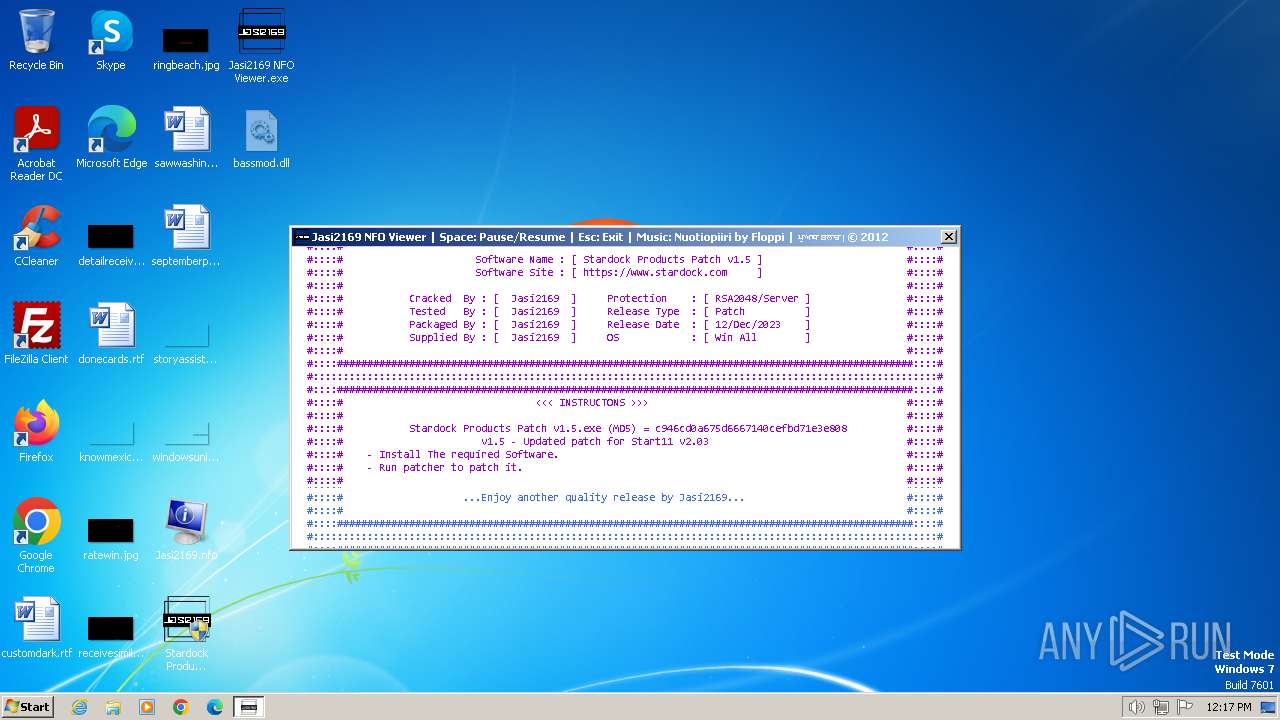Open Internet Explorer from taskbar
Viewport: 1280px width, 720px height.
click(x=79, y=707)
